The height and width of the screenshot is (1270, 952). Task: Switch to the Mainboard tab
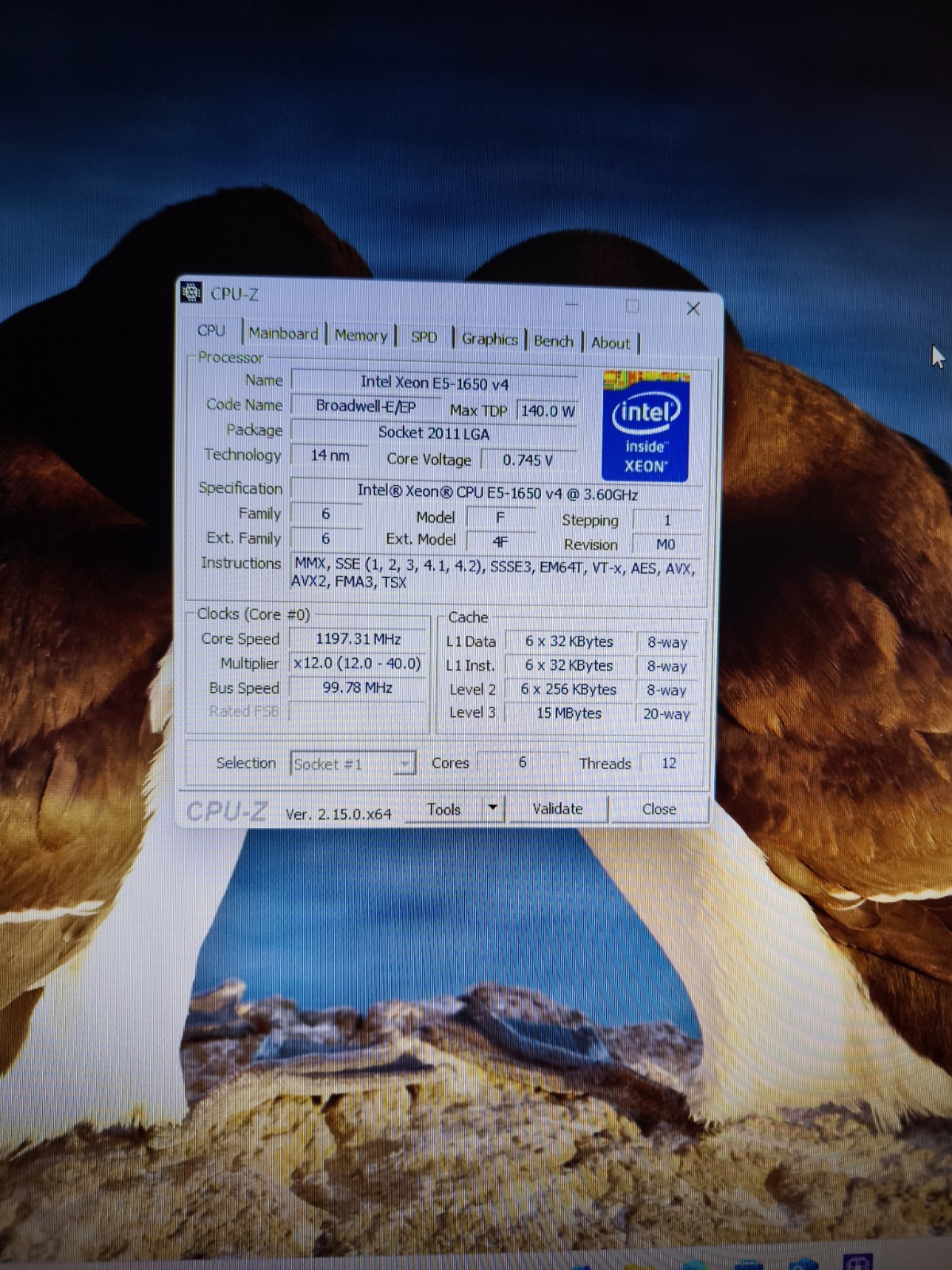283,334
